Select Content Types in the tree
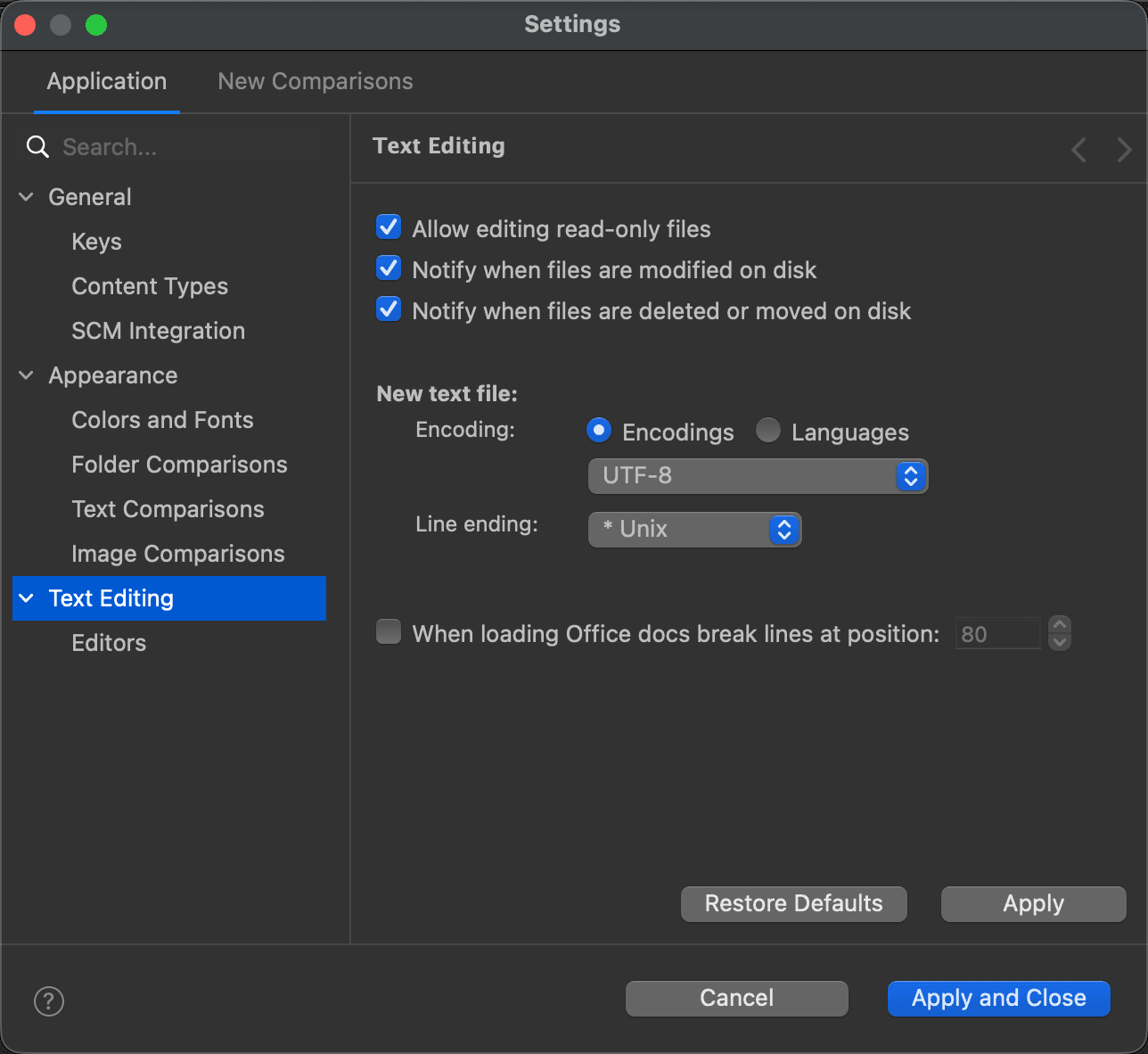The height and width of the screenshot is (1054, 1148). point(150,286)
